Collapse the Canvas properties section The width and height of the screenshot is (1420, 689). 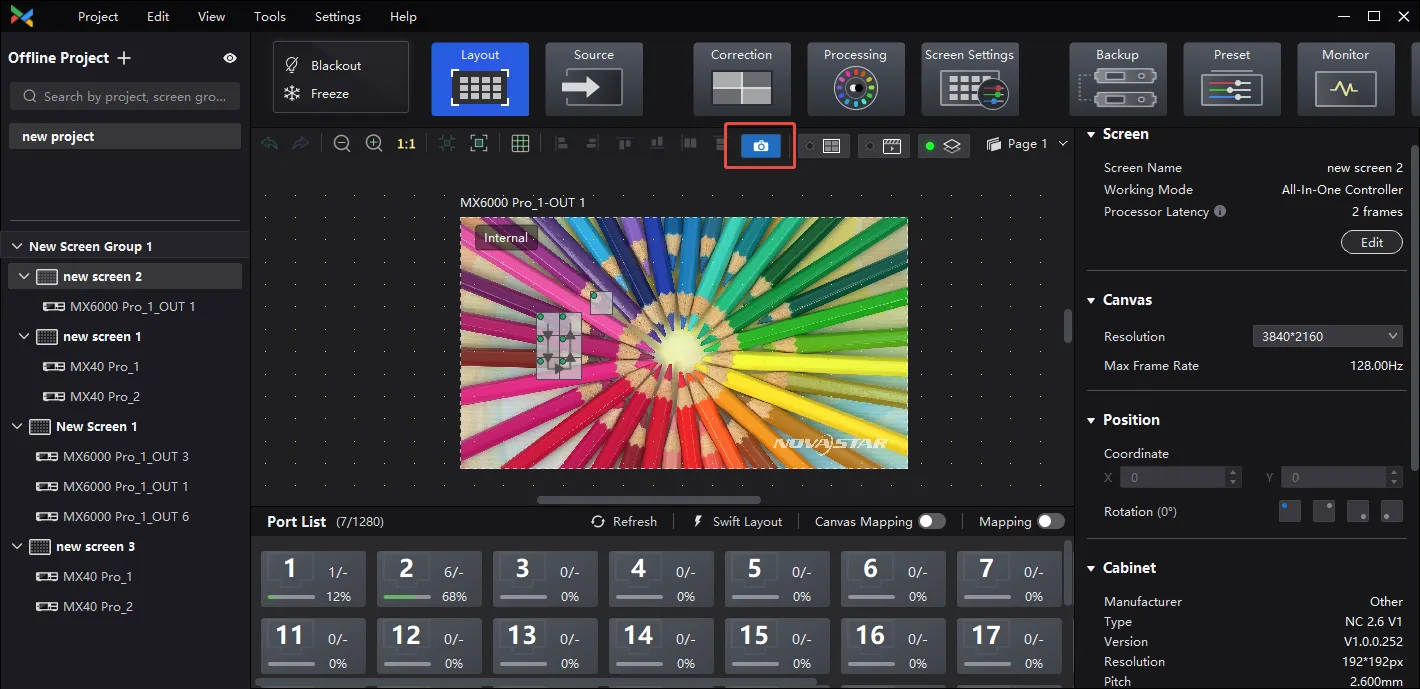[x=1091, y=300]
